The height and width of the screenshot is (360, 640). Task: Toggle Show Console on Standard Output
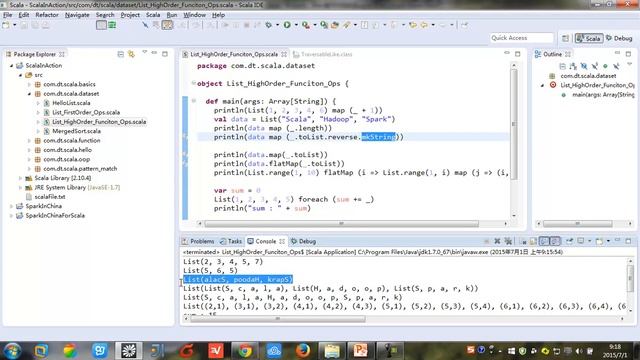point(544,241)
